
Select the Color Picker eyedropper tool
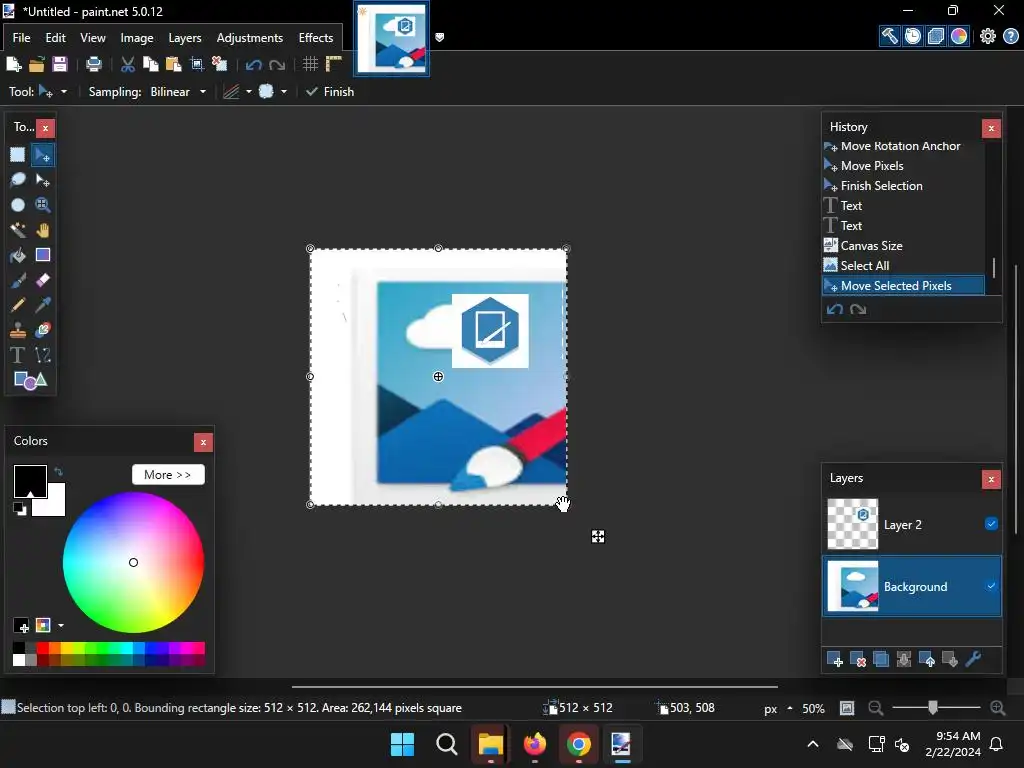pos(42,305)
